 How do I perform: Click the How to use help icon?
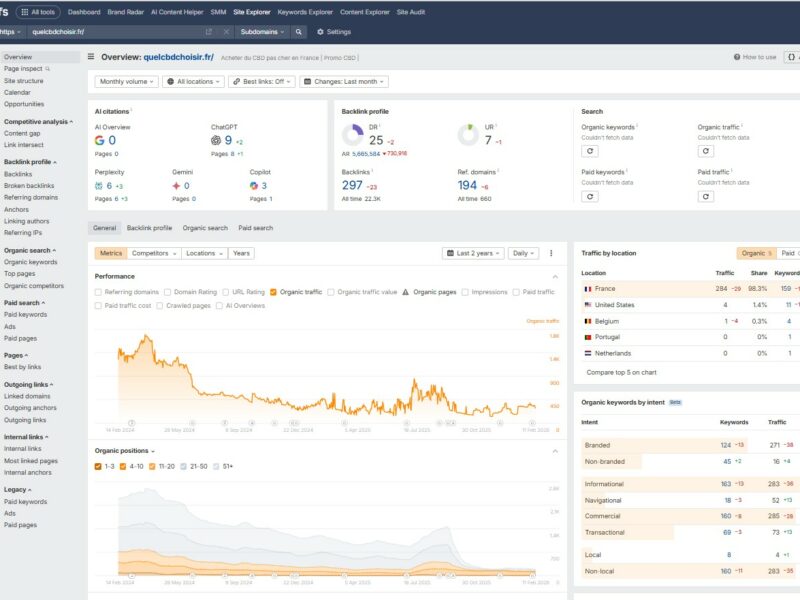(x=737, y=57)
